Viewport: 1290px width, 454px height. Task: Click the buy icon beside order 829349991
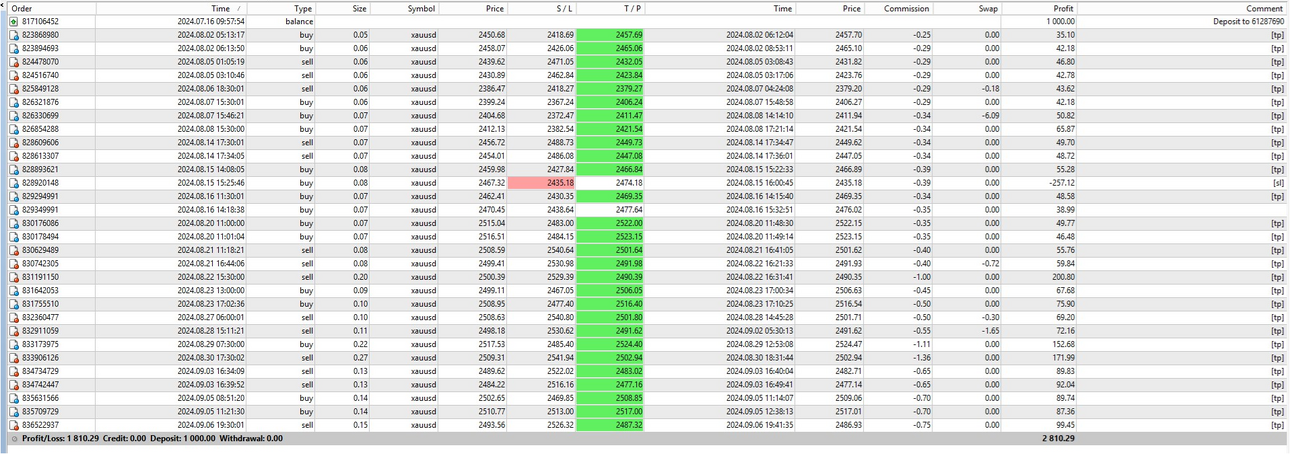click(x=13, y=210)
